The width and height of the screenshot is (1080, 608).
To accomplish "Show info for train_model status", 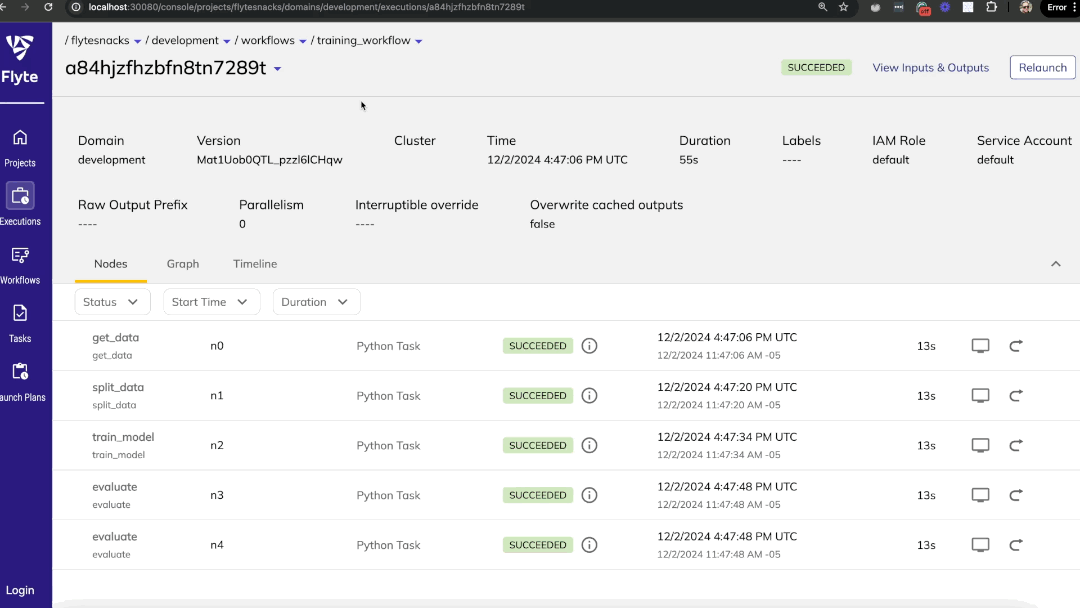I will [x=589, y=445].
